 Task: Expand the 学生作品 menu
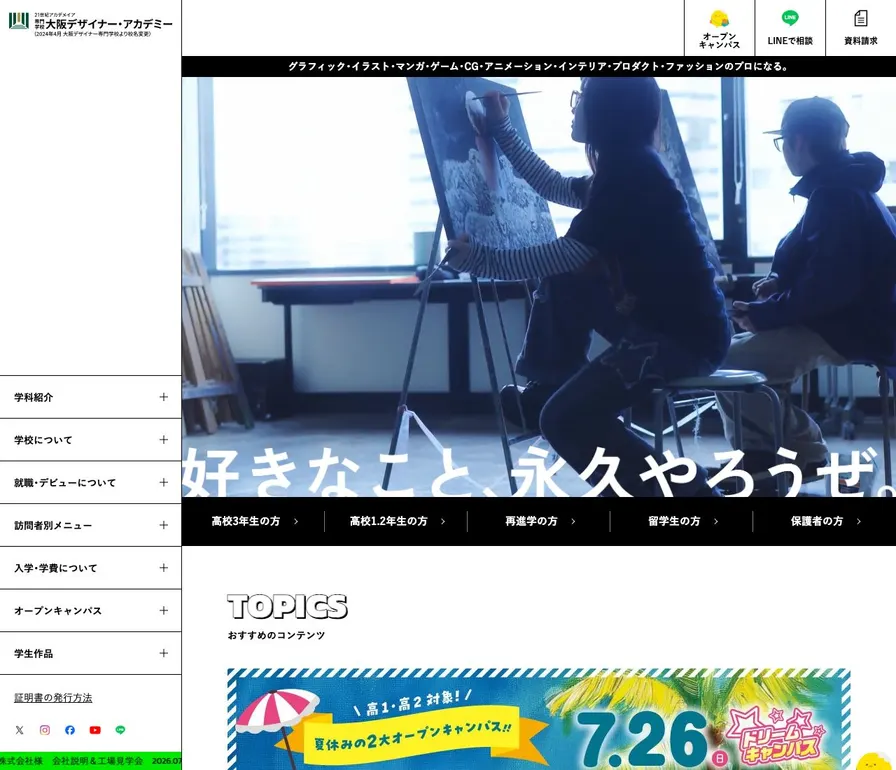91,653
